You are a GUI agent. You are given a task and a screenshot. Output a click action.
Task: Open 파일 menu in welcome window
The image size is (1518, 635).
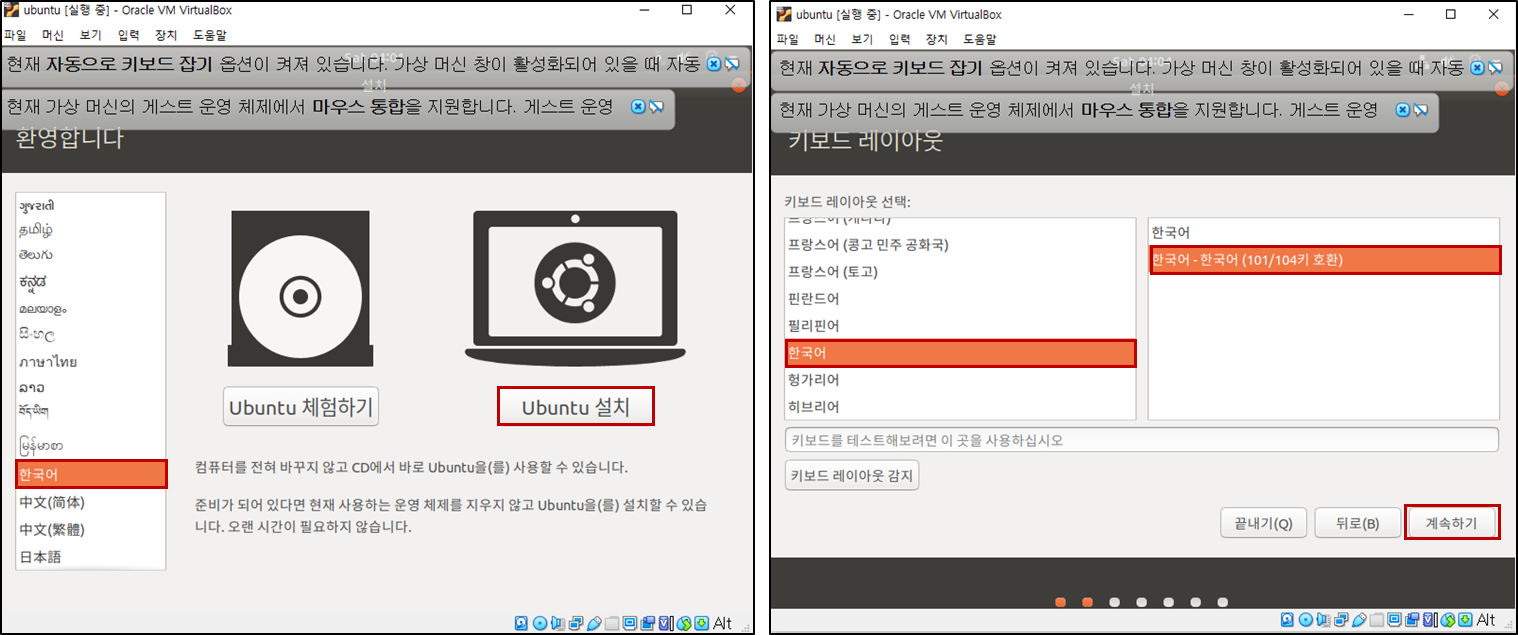15,35
